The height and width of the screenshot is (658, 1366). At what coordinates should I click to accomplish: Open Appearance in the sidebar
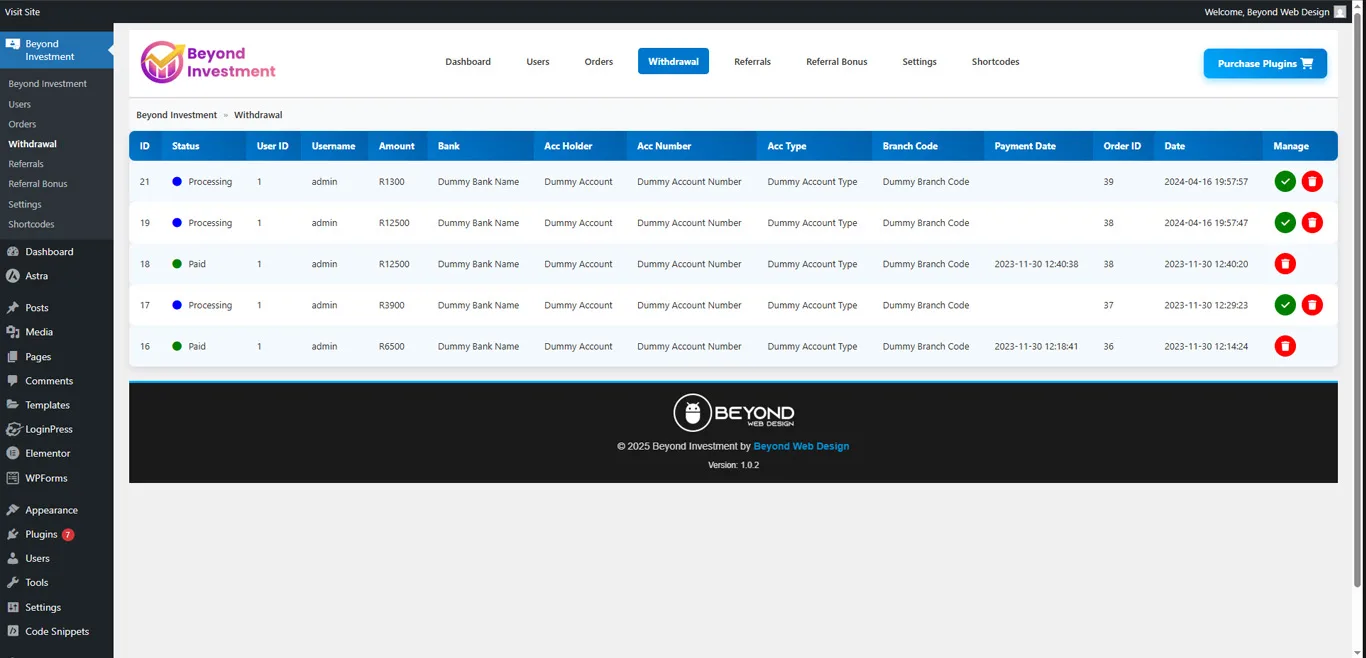point(51,510)
